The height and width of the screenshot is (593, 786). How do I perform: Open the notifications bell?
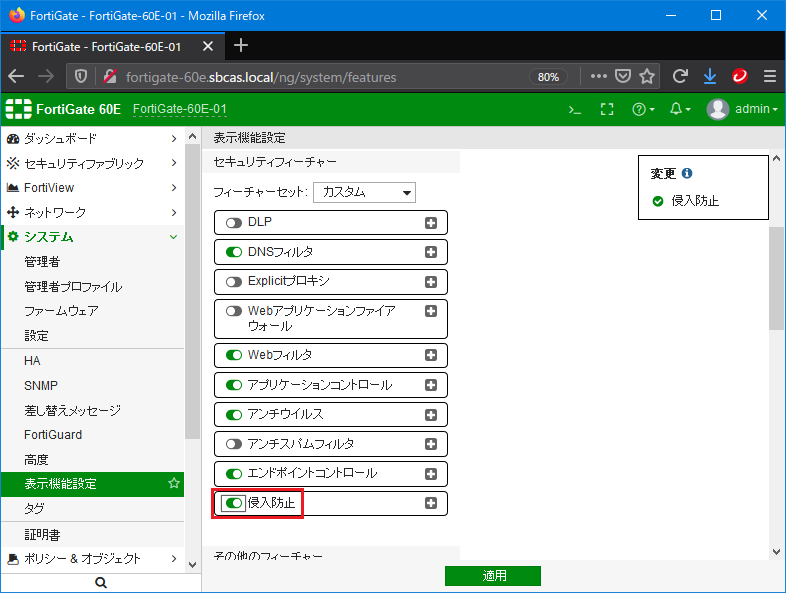(x=680, y=109)
